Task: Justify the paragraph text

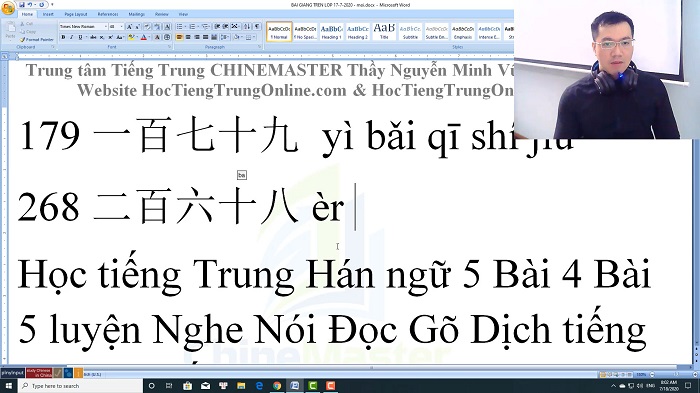Action: coord(205,37)
